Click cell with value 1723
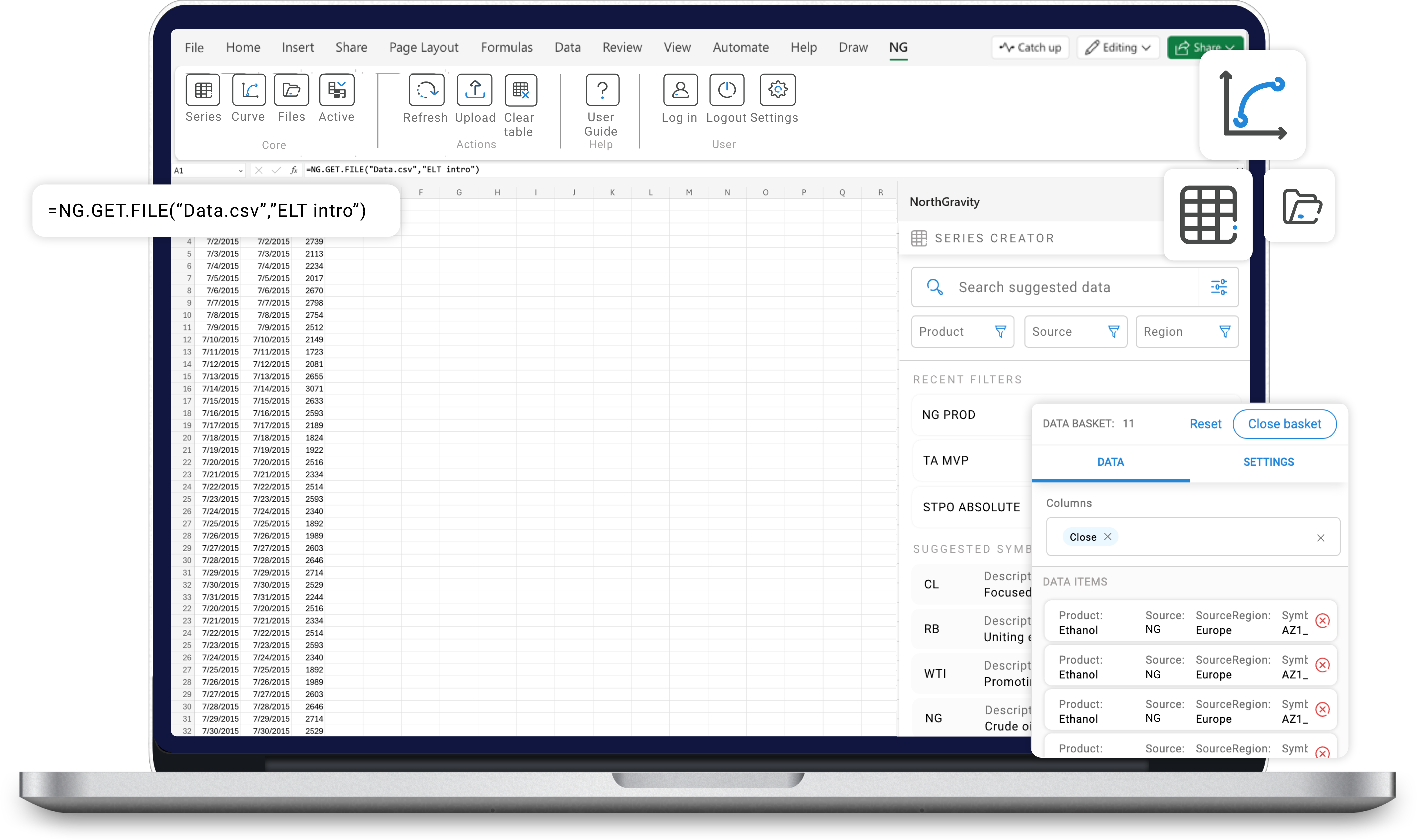The height and width of the screenshot is (840, 1417). pyautogui.click(x=314, y=352)
